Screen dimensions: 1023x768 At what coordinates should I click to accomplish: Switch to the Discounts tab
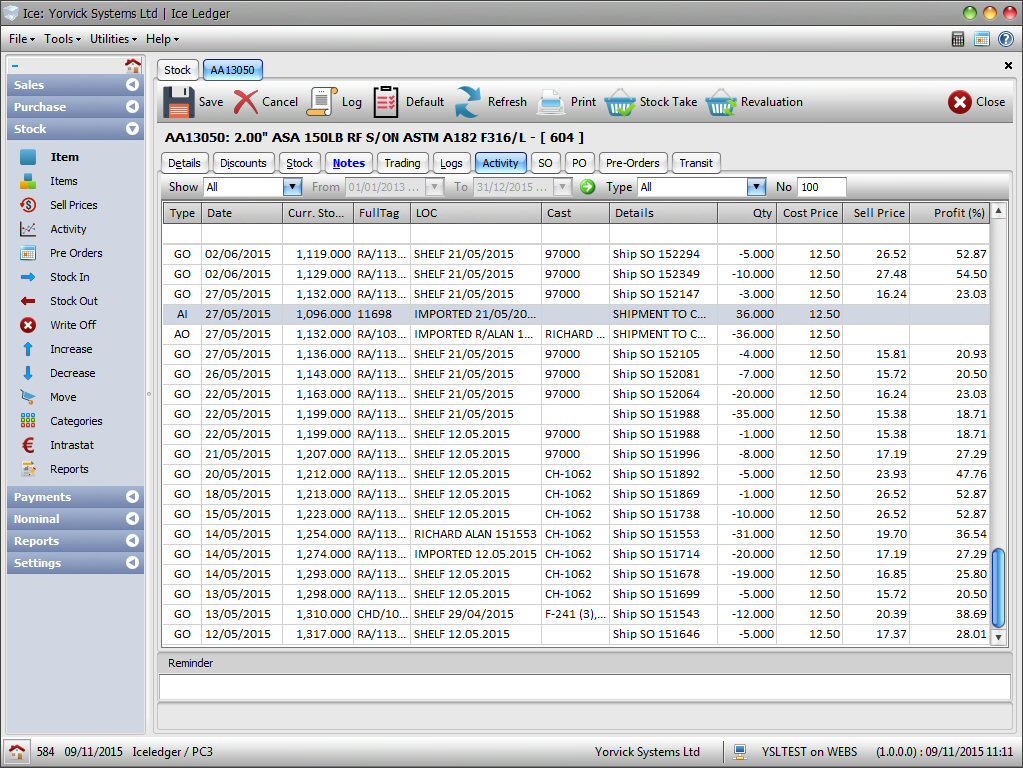[243, 163]
